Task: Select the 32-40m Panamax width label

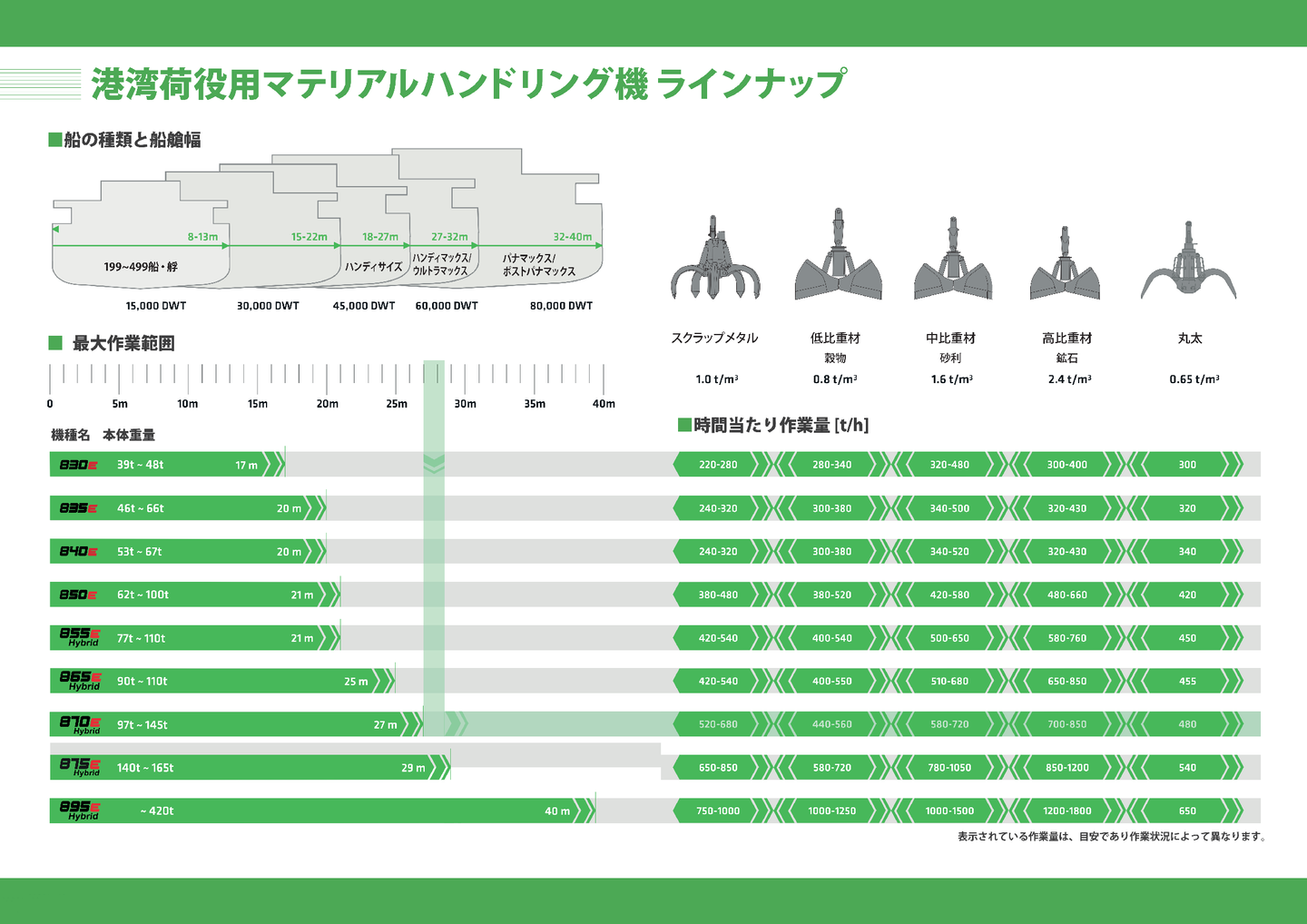Action: (x=572, y=237)
